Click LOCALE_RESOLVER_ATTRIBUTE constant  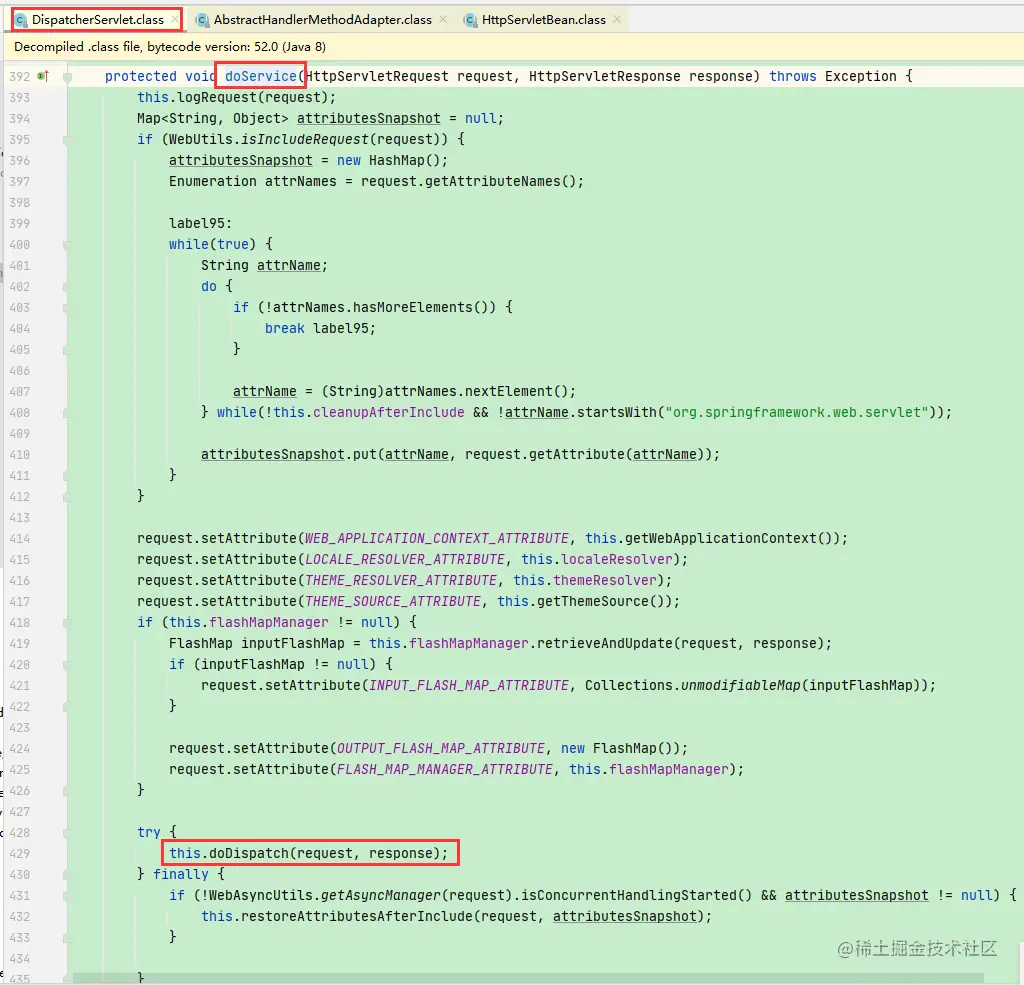(405, 560)
